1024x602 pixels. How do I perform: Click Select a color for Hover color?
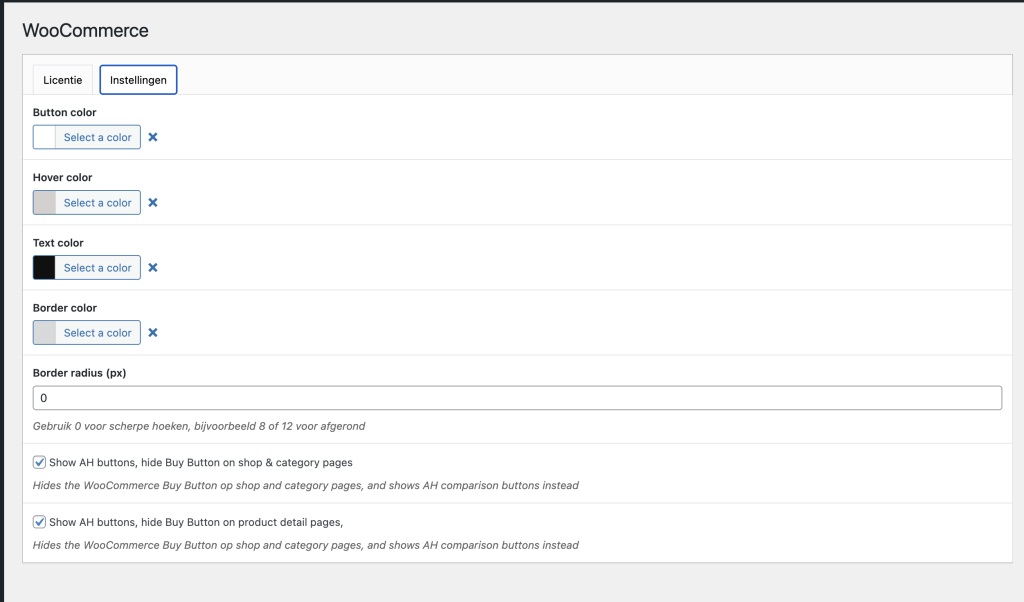coord(97,202)
